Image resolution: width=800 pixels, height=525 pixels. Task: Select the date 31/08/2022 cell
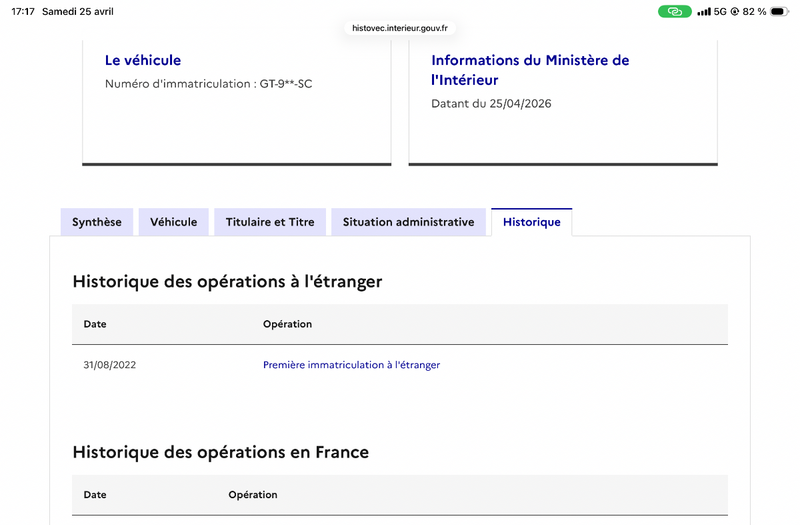pyautogui.click(x=110, y=365)
